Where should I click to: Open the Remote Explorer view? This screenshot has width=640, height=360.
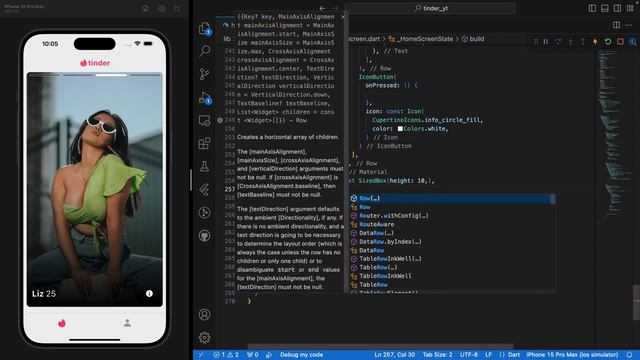coord(204,120)
